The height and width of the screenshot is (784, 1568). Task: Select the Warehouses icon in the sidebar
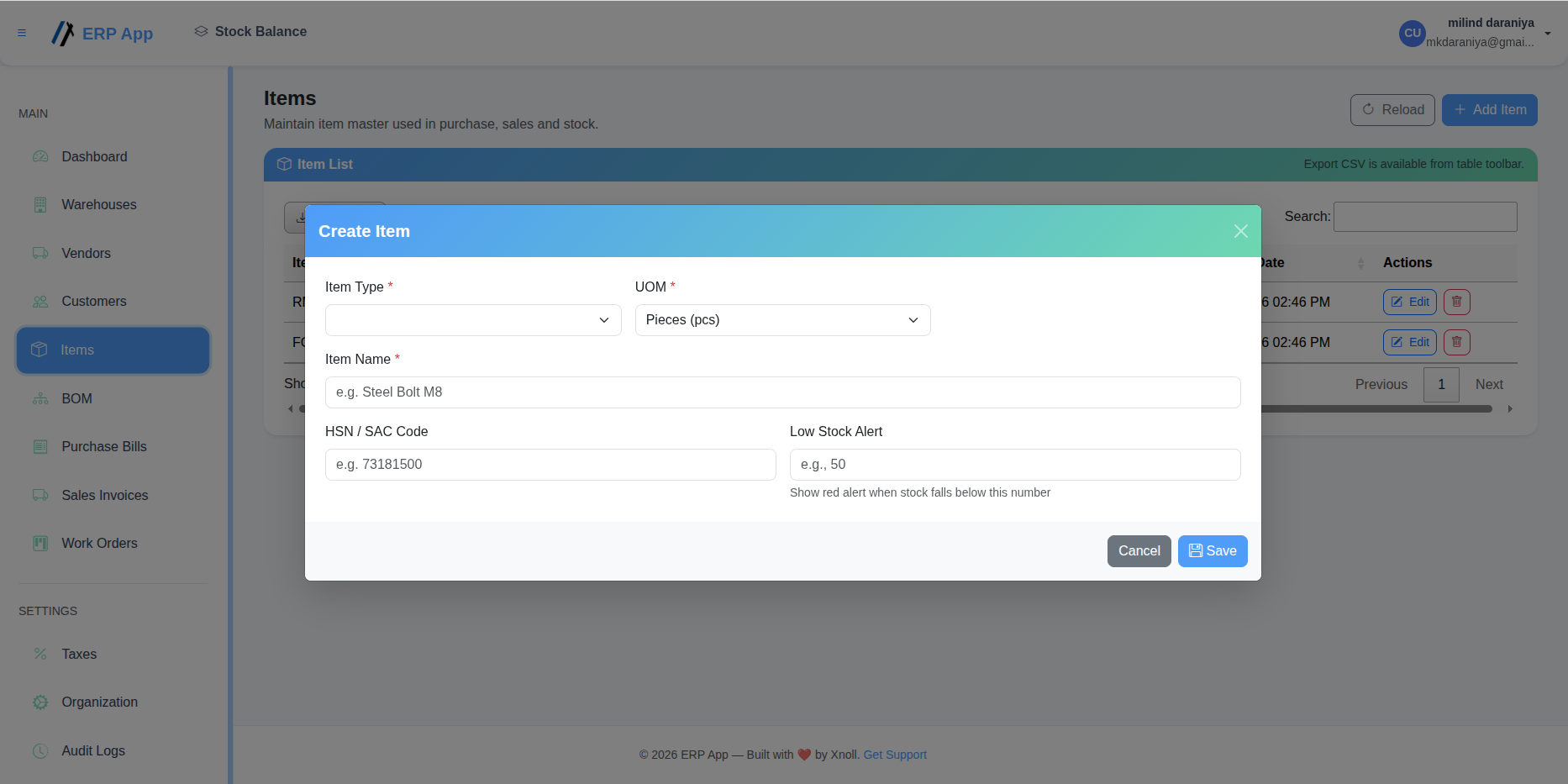tap(40, 204)
